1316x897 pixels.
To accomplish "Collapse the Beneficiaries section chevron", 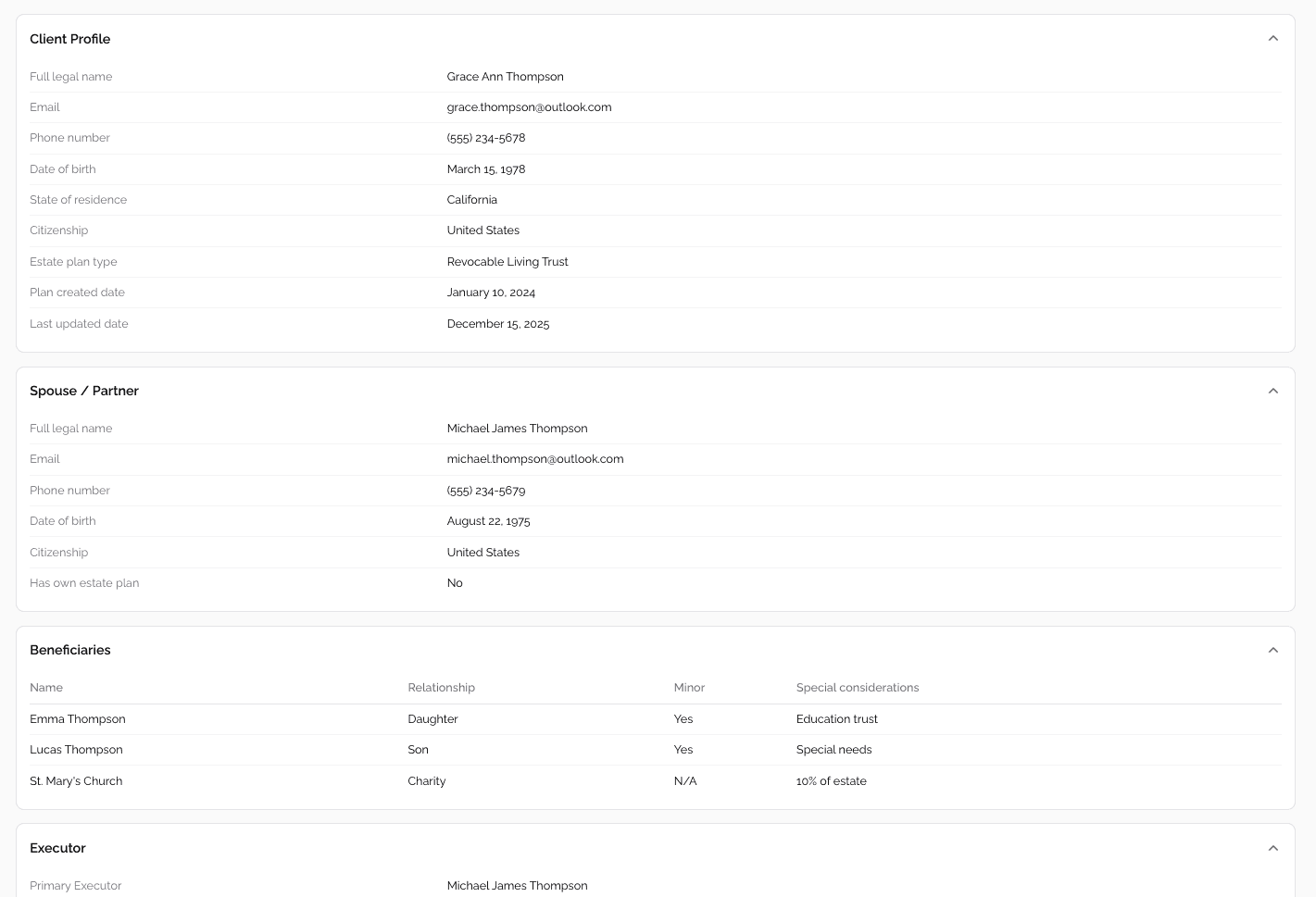I will pos(1272,650).
